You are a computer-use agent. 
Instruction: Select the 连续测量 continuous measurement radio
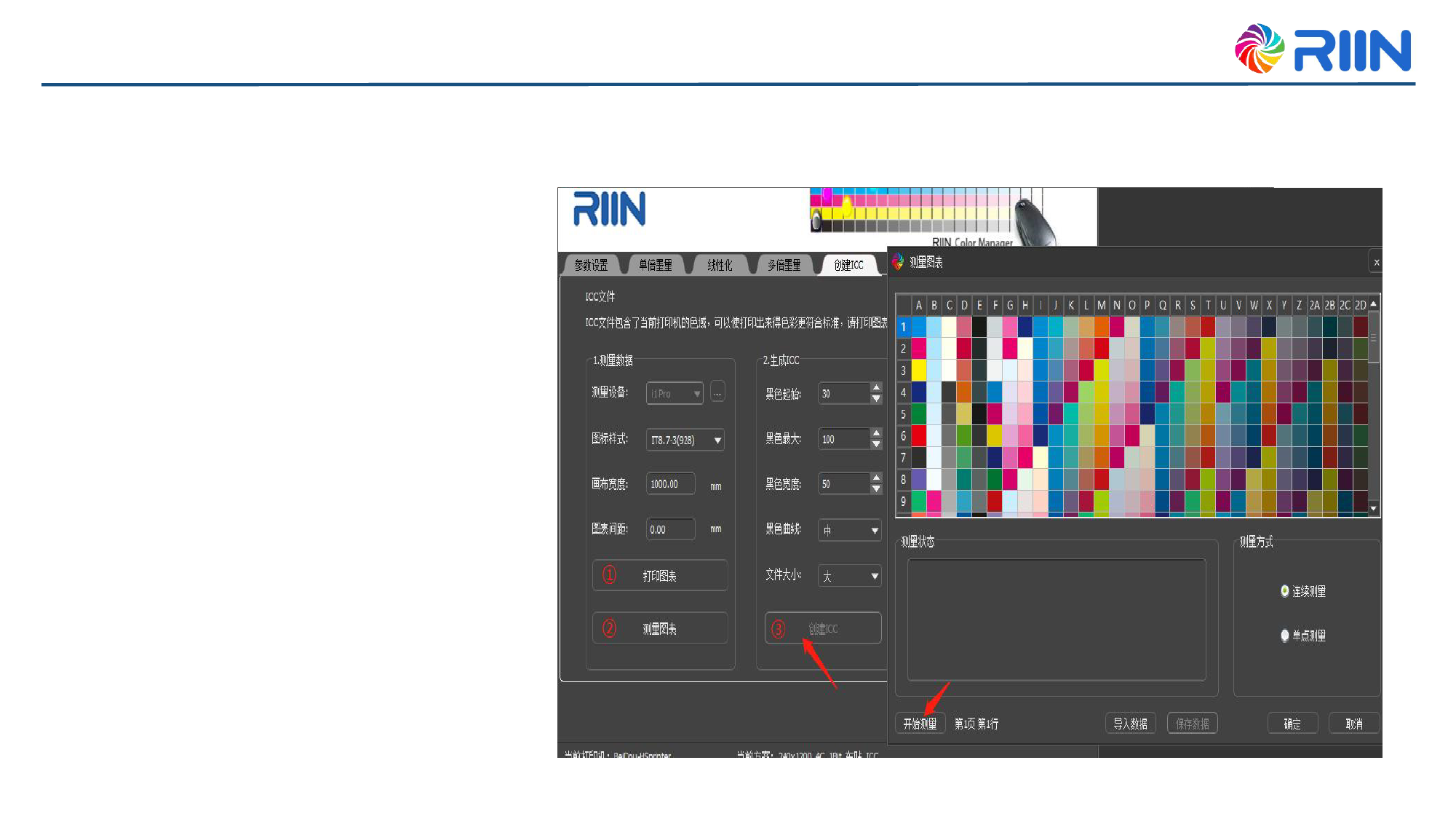click(1285, 591)
